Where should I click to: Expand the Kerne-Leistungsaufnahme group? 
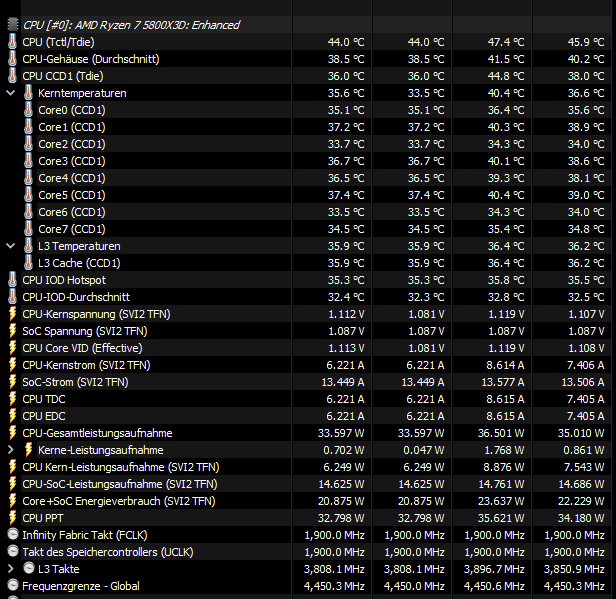pos(11,450)
